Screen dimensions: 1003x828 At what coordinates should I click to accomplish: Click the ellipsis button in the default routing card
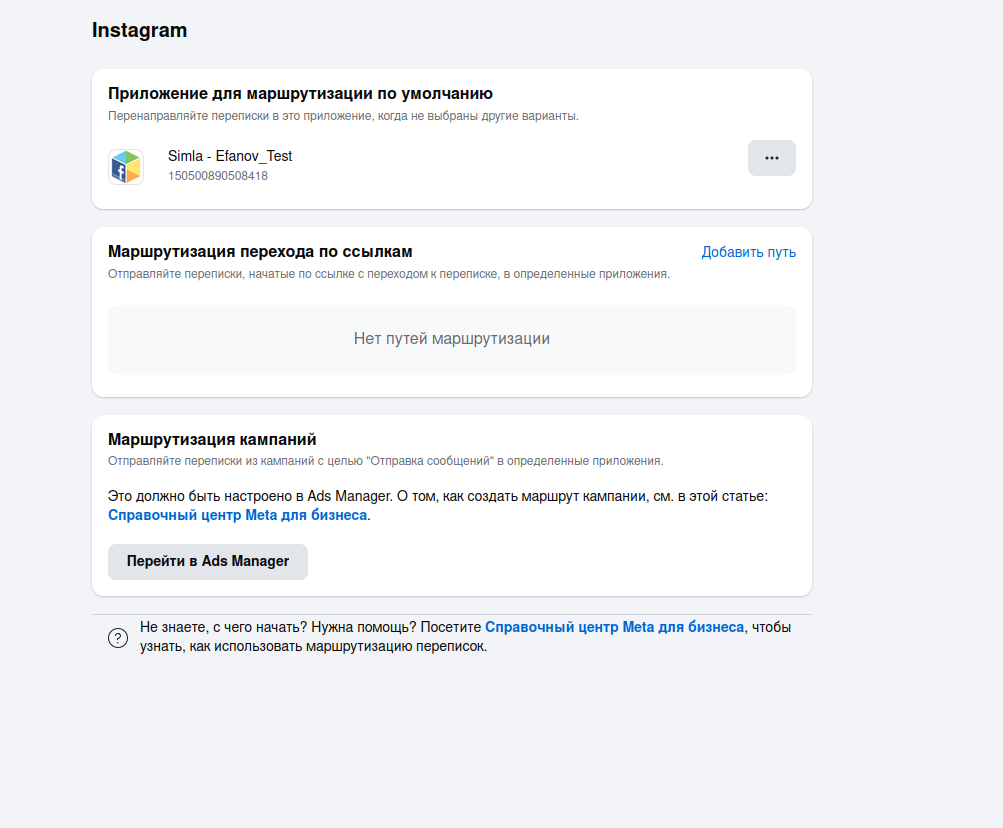pyautogui.click(x=771, y=158)
